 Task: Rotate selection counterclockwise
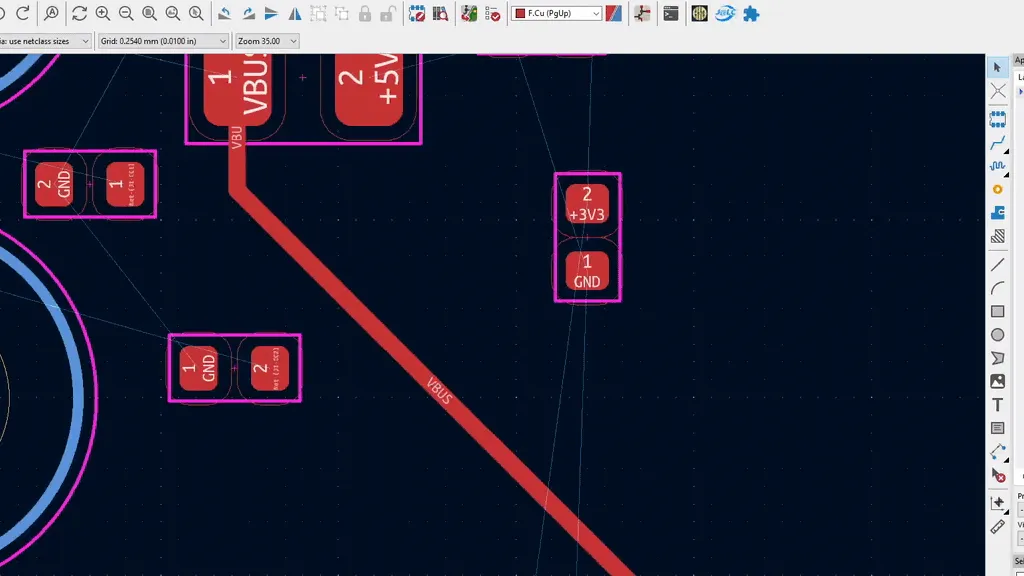coord(225,13)
